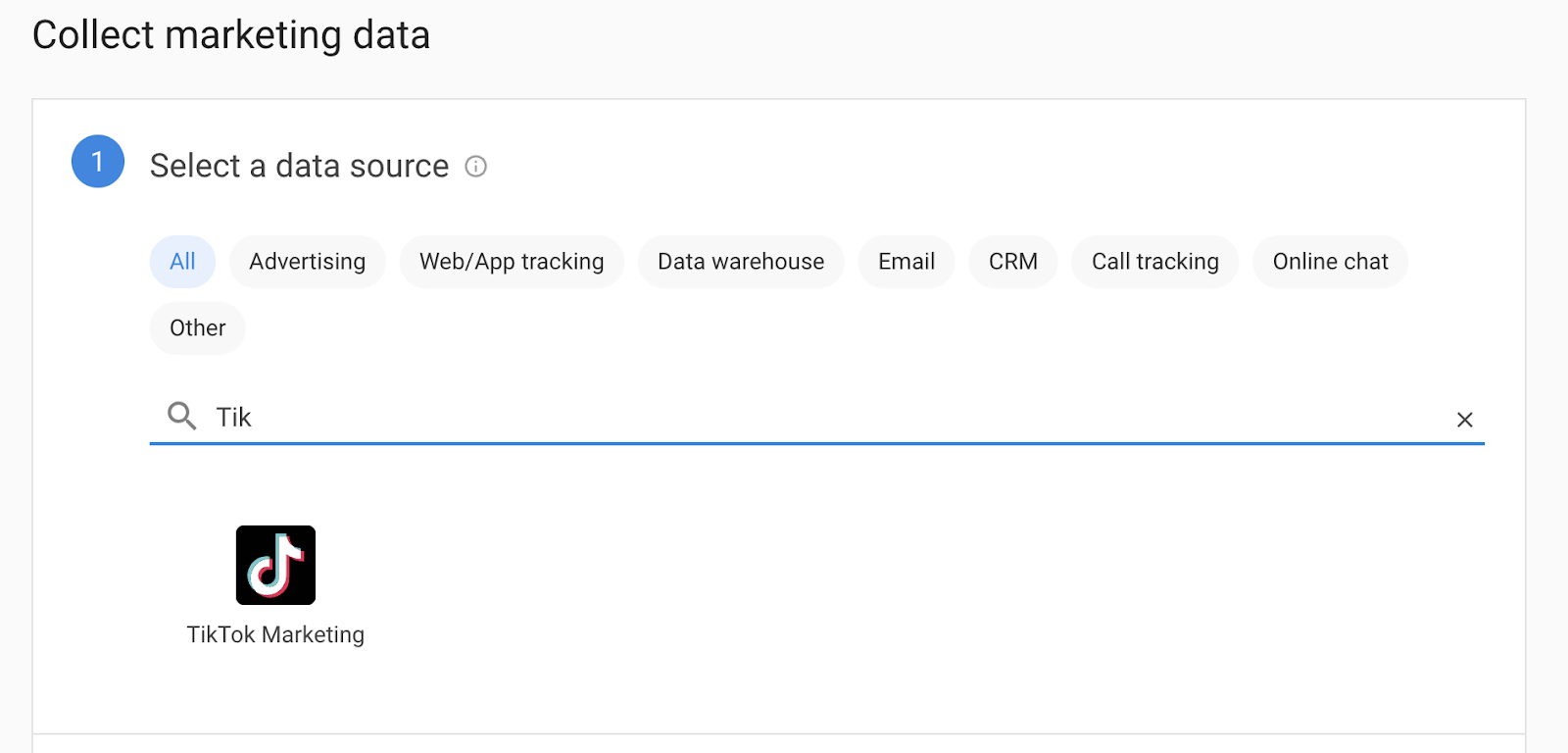
Task: Click the Select a data source heading
Action: coord(299,167)
